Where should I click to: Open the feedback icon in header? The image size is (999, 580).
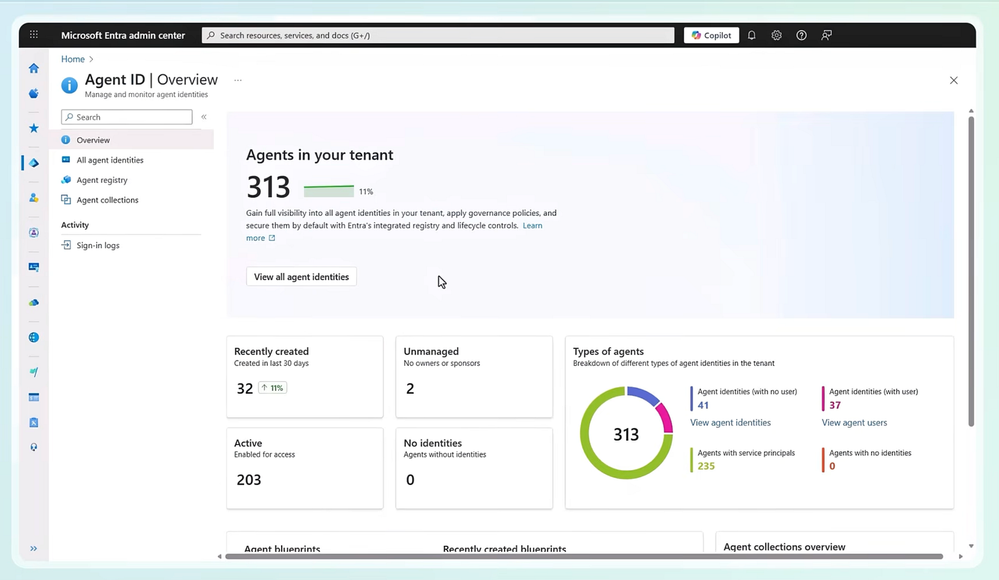(x=826, y=35)
